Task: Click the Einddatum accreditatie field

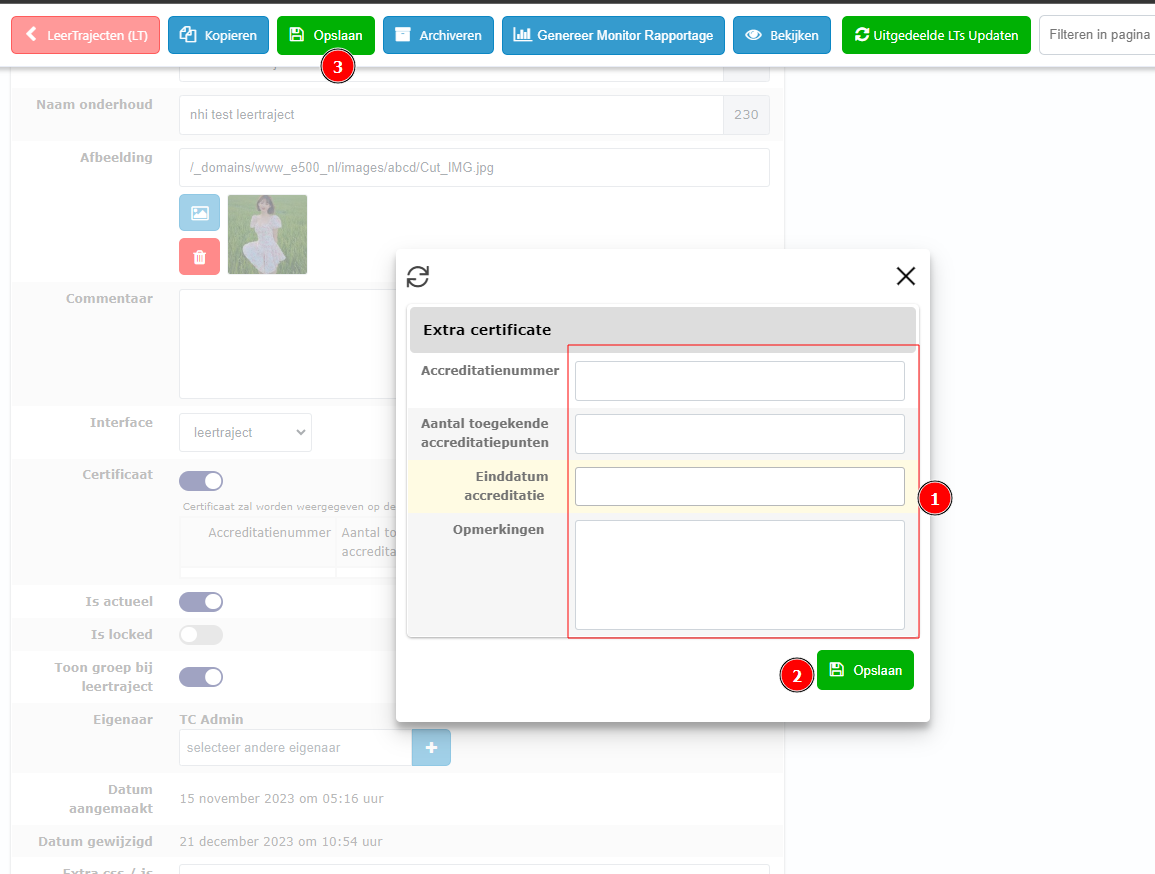Action: coord(739,487)
